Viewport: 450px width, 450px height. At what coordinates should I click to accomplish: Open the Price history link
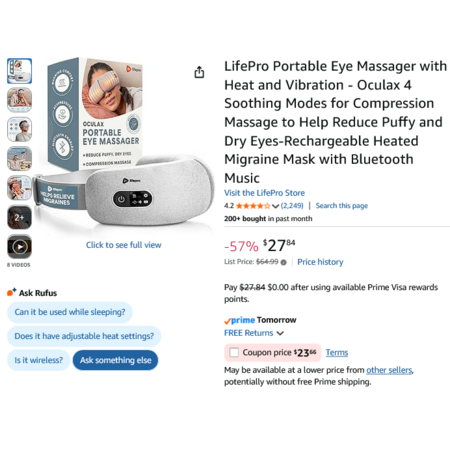pos(320,262)
